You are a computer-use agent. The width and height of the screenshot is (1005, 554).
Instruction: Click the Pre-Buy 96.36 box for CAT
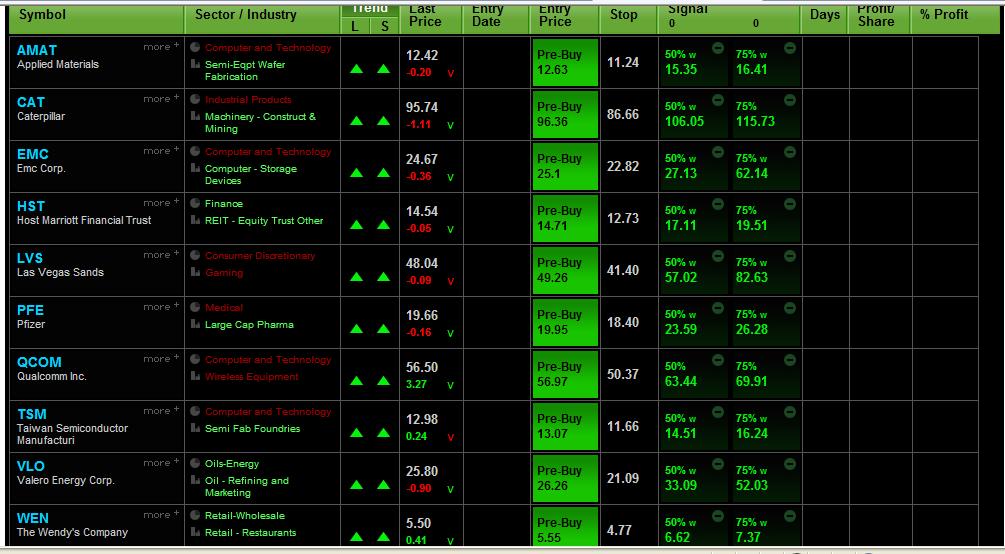tap(565, 114)
